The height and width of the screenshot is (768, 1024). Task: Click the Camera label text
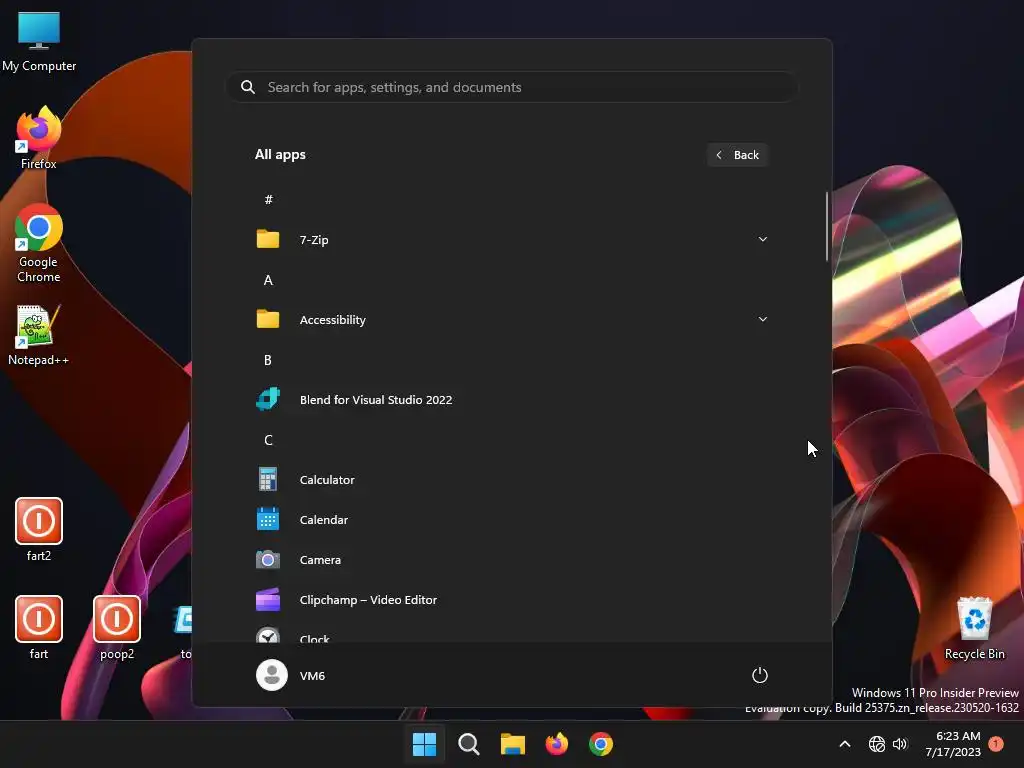pyautogui.click(x=320, y=560)
